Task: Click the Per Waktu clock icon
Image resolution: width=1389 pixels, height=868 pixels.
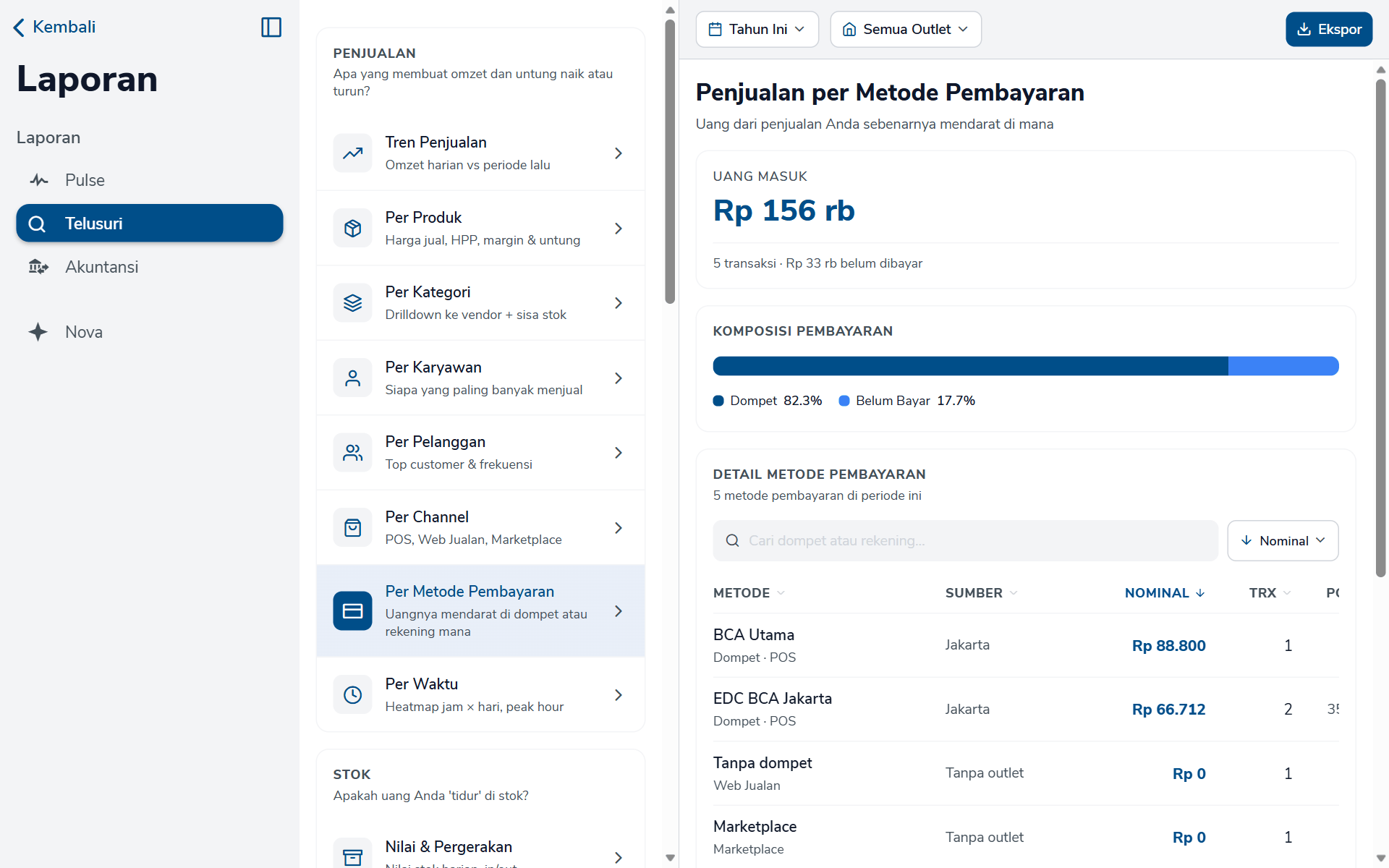Action: (x=352, y=695)
